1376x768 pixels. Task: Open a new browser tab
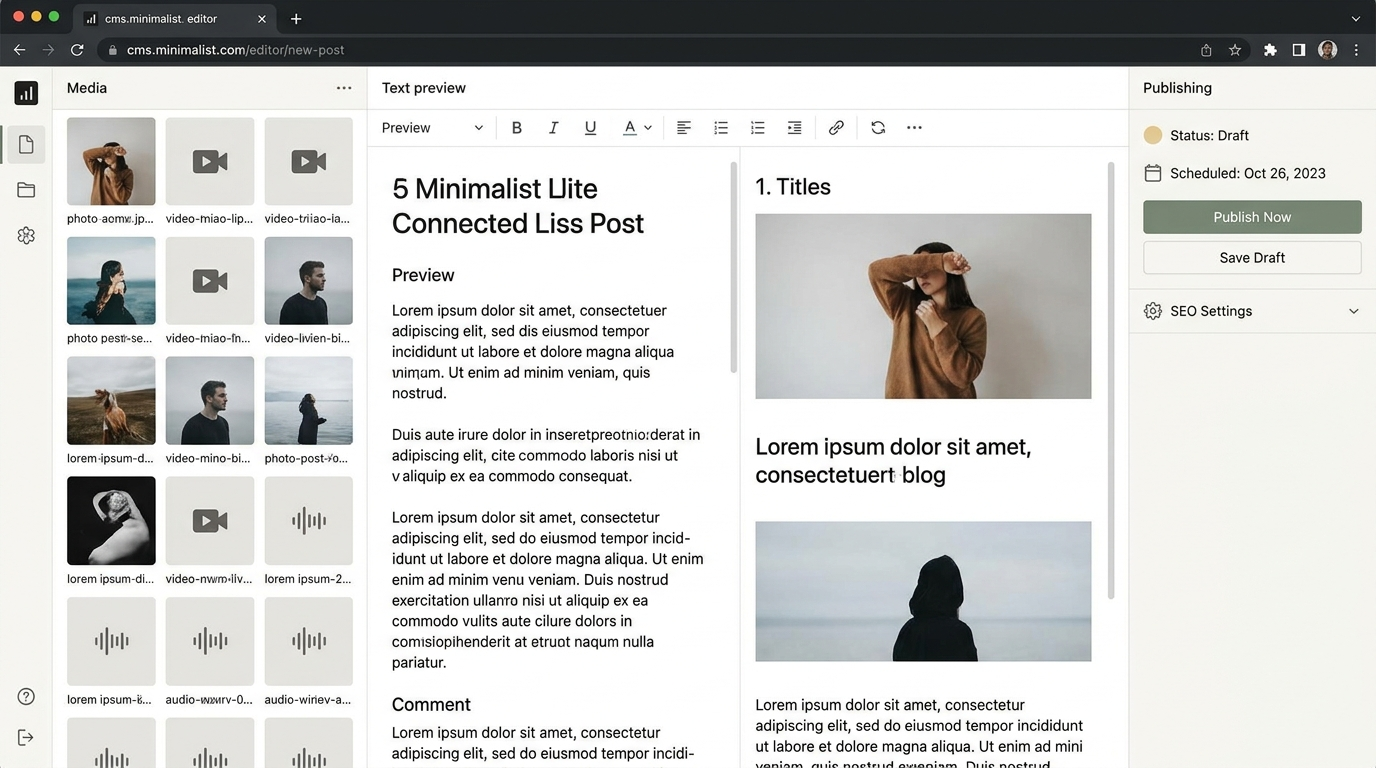click(x=296, y=19)
